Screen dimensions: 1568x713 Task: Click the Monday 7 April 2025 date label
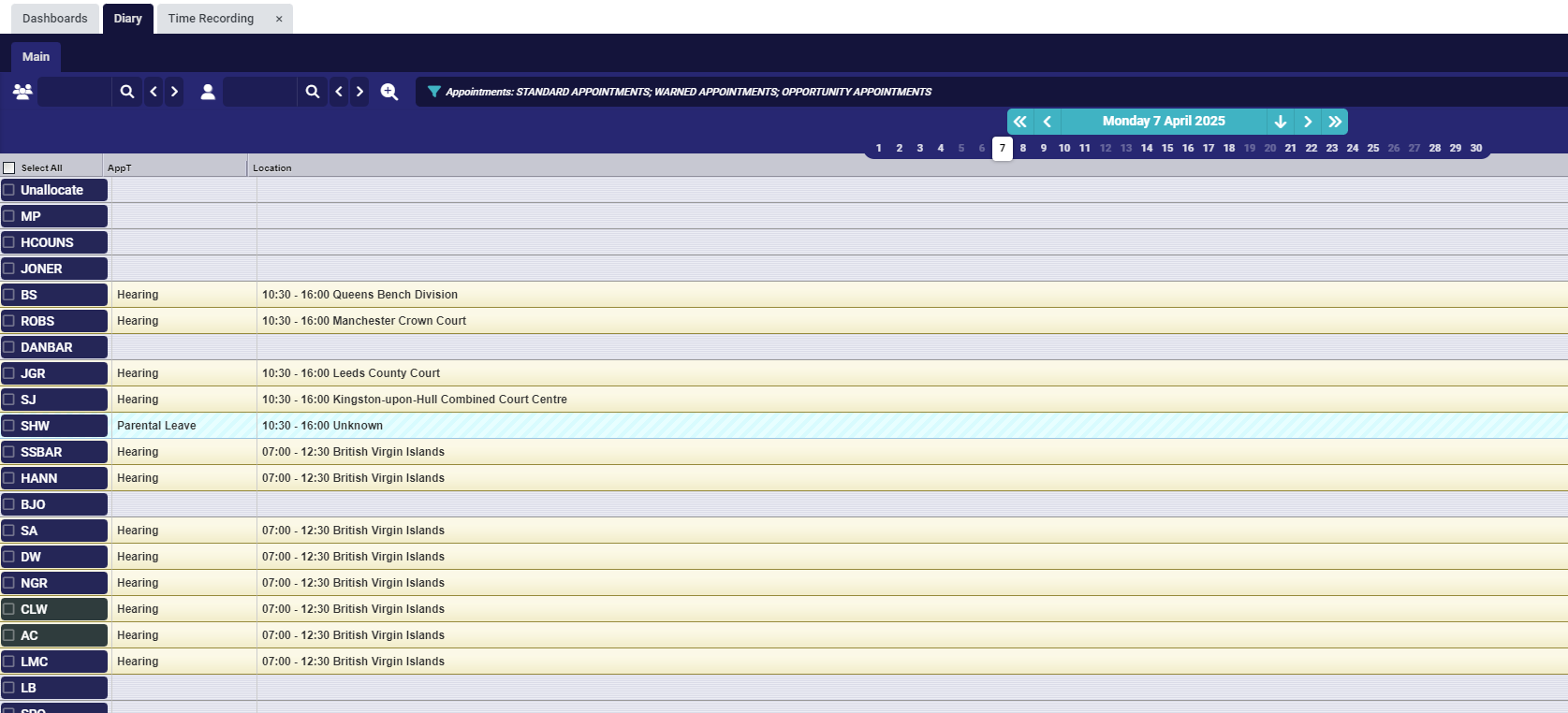1164,122
